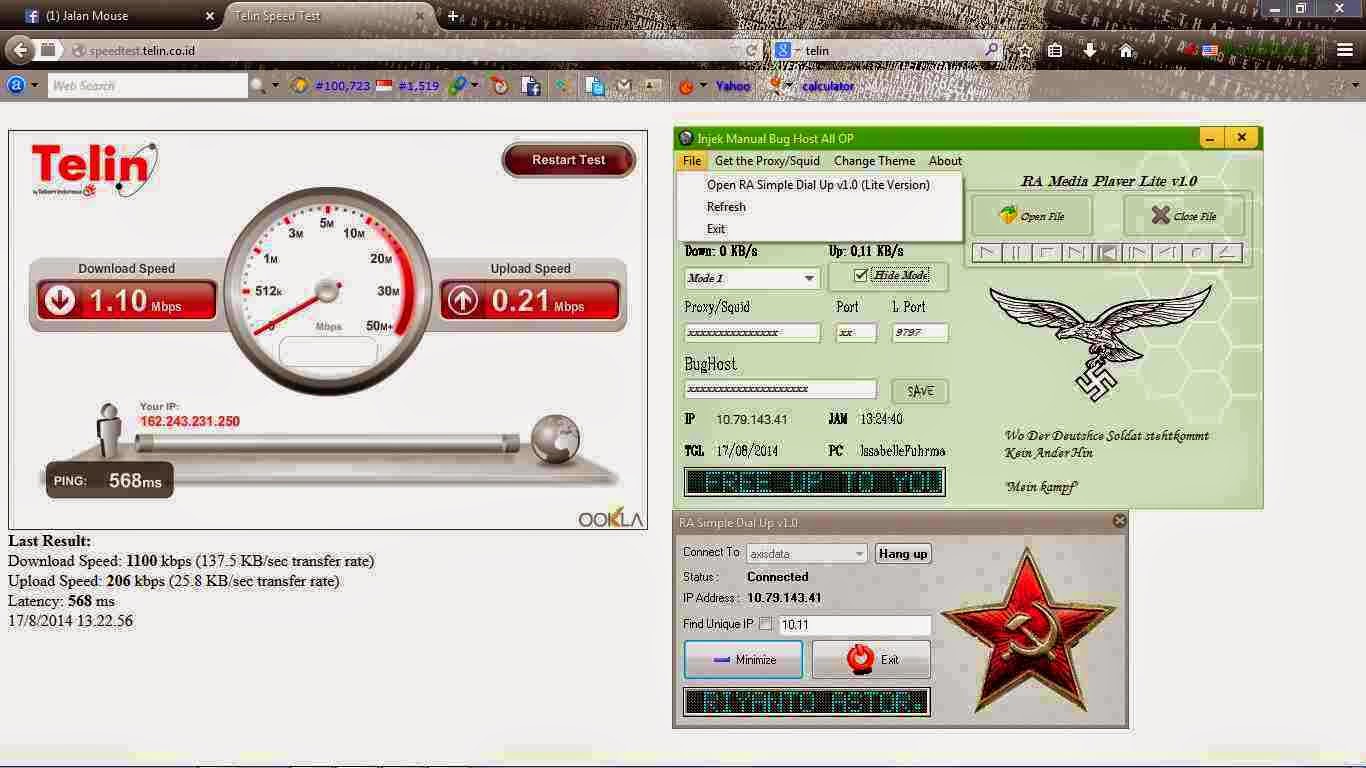This screenshot has height=768, width=1366.
Task: Click the media player last control
Action: 1228,253
